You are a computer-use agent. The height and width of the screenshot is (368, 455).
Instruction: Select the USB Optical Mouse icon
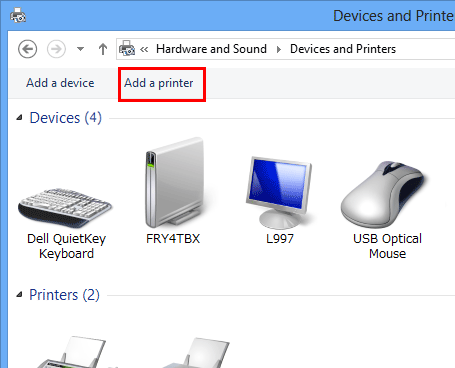tap(383, 195)
